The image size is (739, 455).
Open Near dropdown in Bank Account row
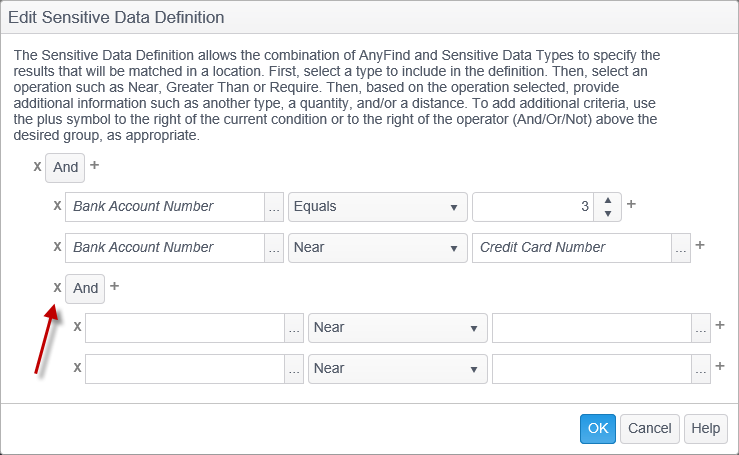(x=377, y=247)
